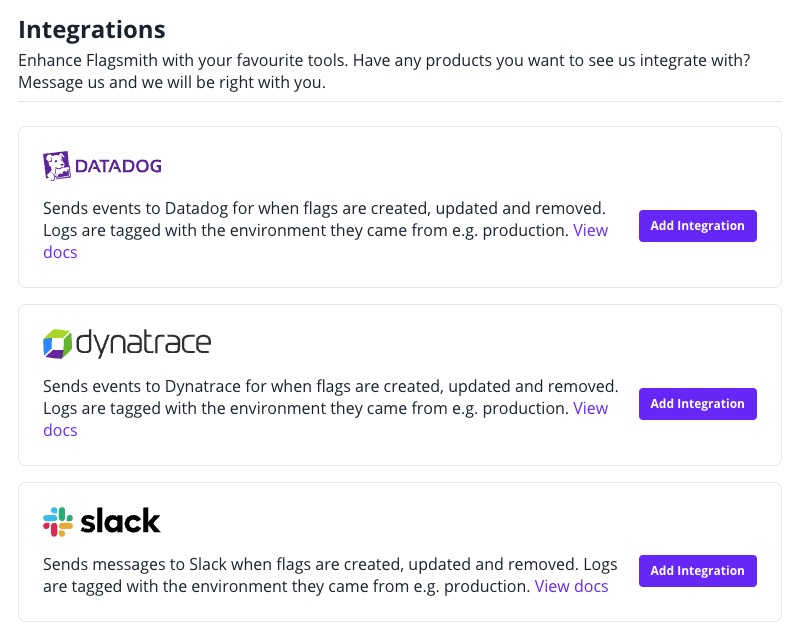Add the Slack integration
The image size is (800, 633).
point(697,570)
